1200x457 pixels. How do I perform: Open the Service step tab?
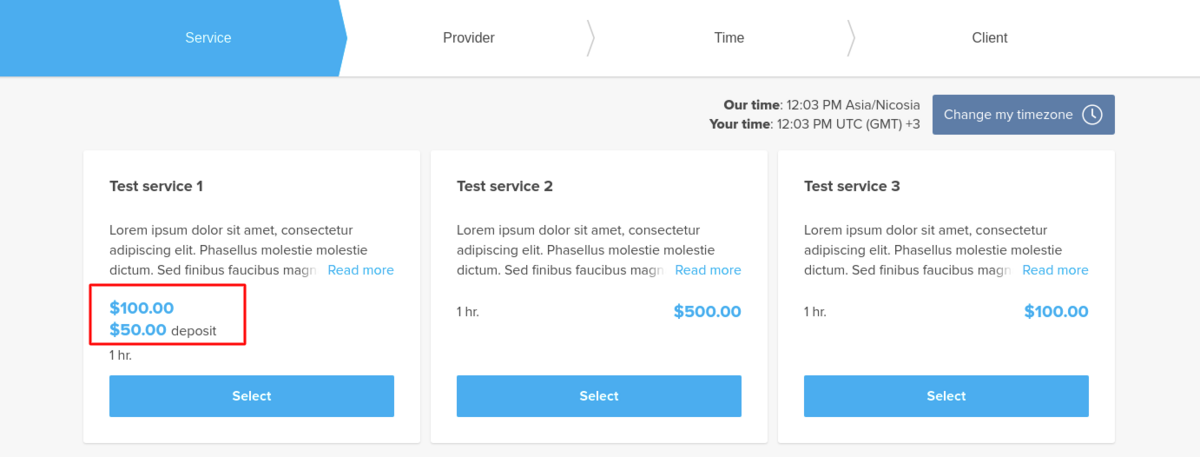tap(208, 38)
